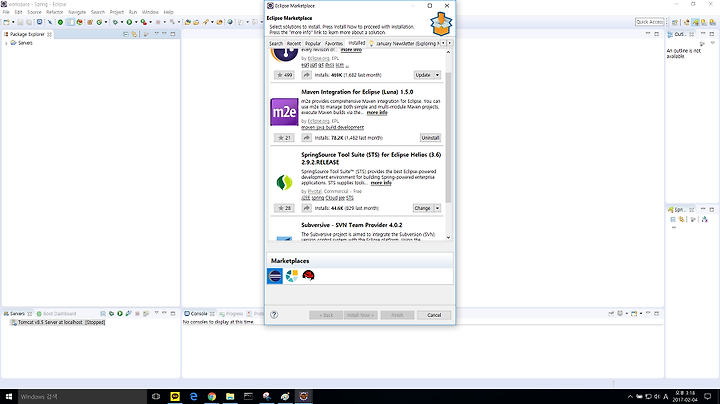The width and height of the screenshot is (720, 404).
Task: Open the Servers view menu arrow
Action: 156,313
